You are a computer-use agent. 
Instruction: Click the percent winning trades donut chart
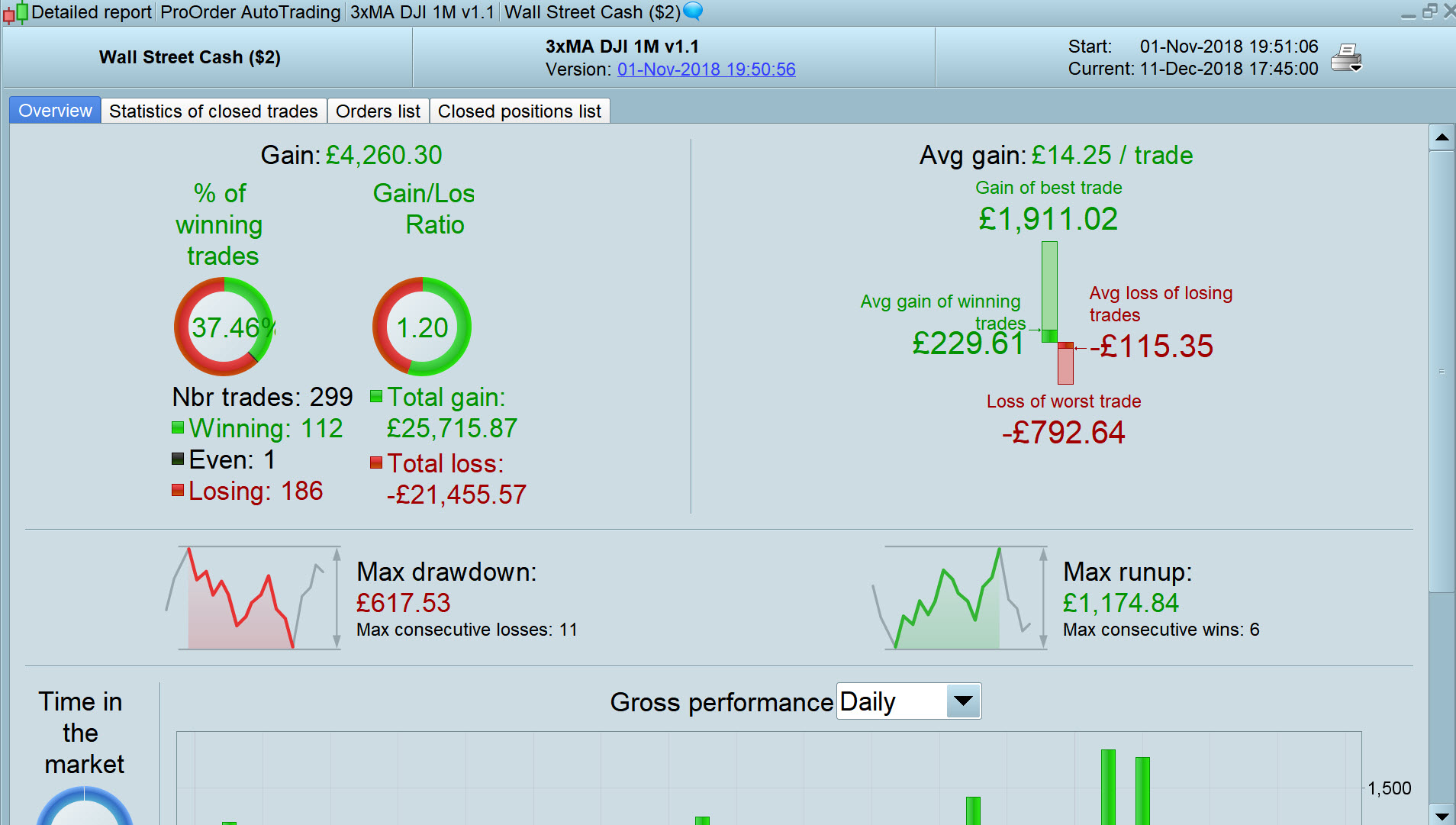(x=224, y=327)
